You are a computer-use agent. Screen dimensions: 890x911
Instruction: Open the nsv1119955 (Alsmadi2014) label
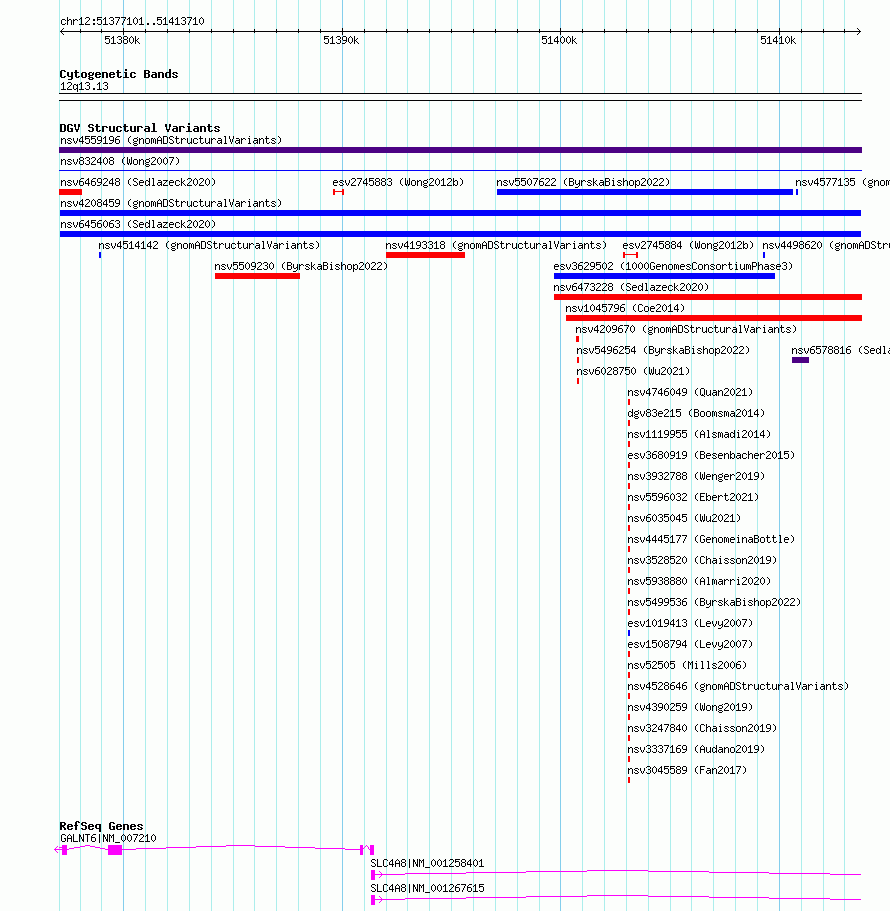click(699, 434)
